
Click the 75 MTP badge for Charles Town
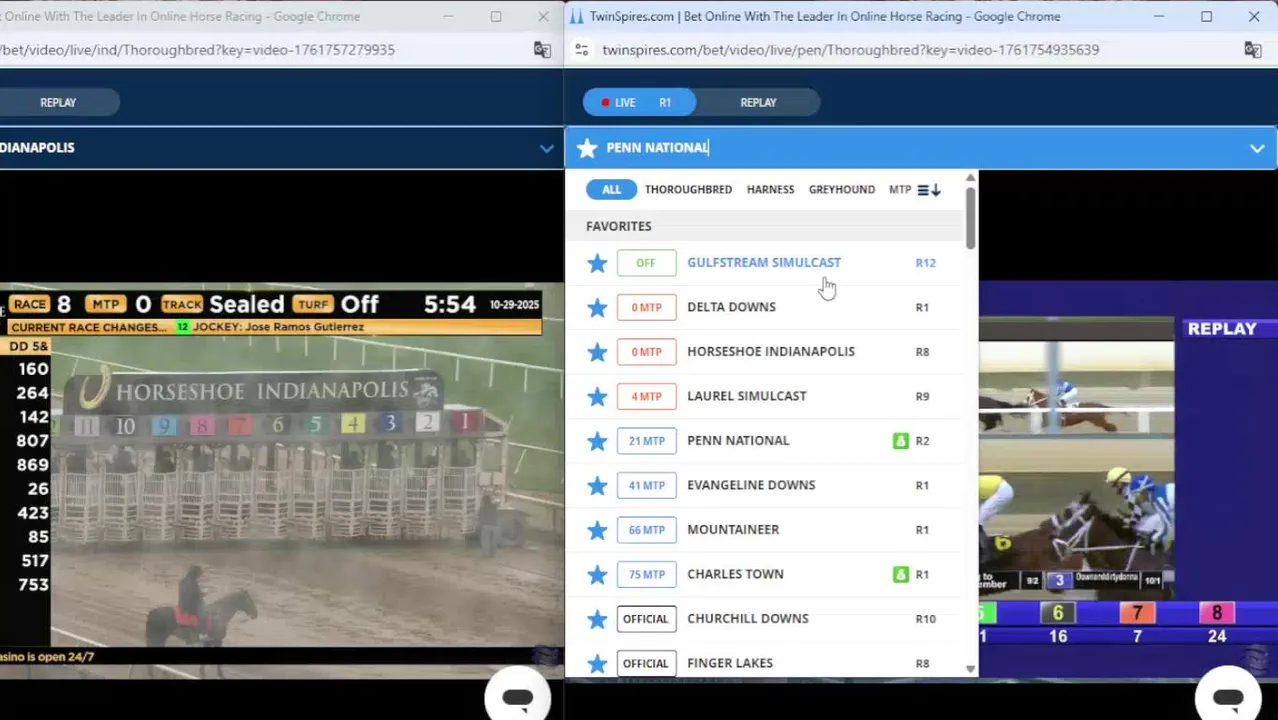point(646,574)
